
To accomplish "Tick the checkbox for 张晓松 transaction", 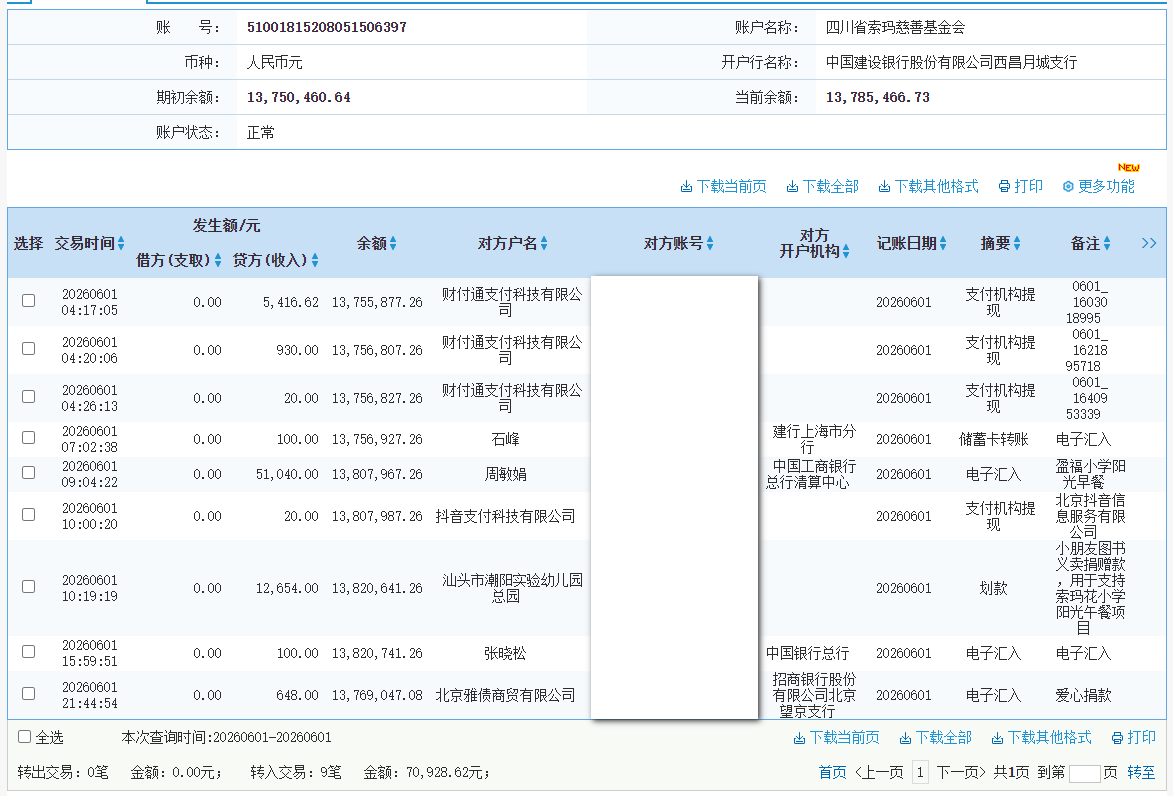I will tap(28, 652).
